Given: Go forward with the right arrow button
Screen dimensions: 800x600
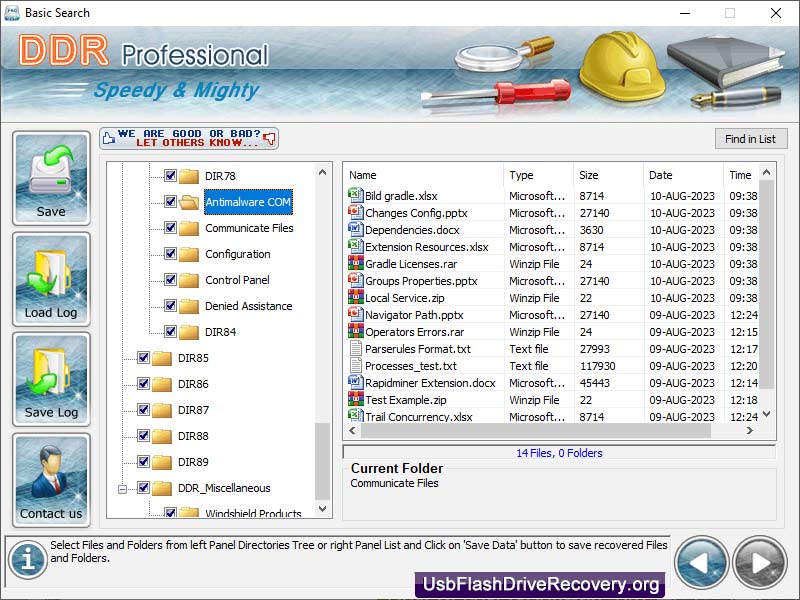Looking at the screenshot, I should click(x=760, y=563).
